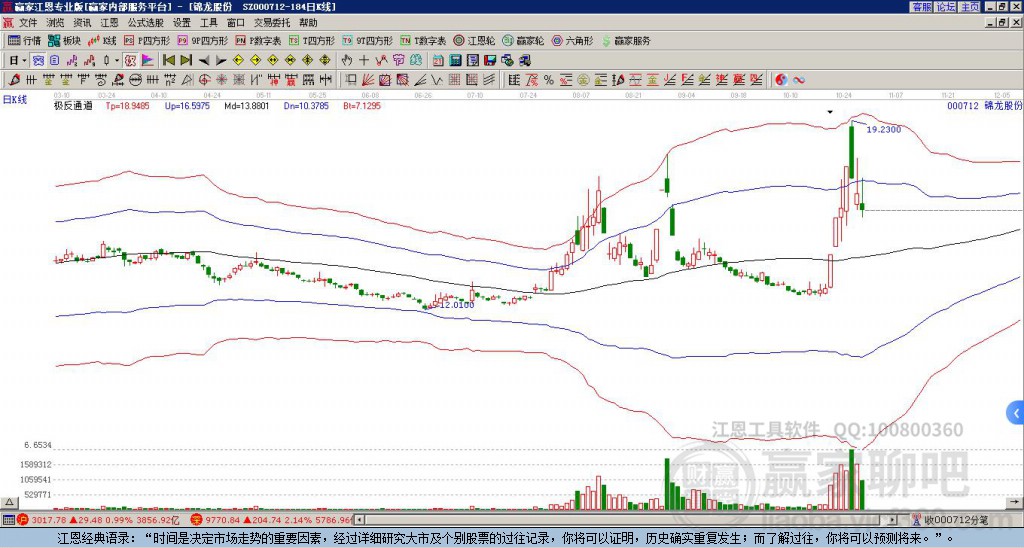
Task: Jump to first bar icon
Action: click(168, 61)
